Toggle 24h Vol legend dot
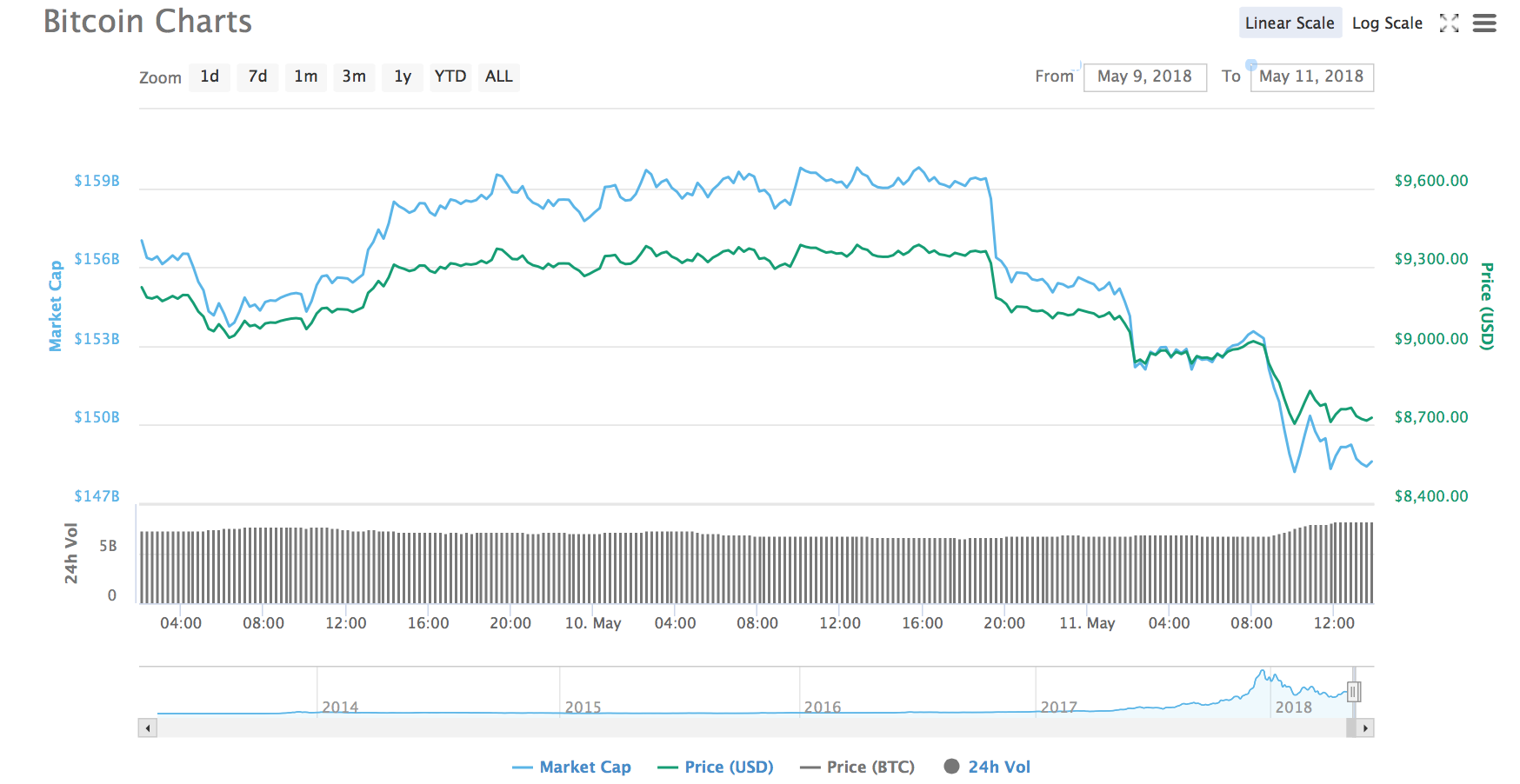 click(x=951, y=767)
